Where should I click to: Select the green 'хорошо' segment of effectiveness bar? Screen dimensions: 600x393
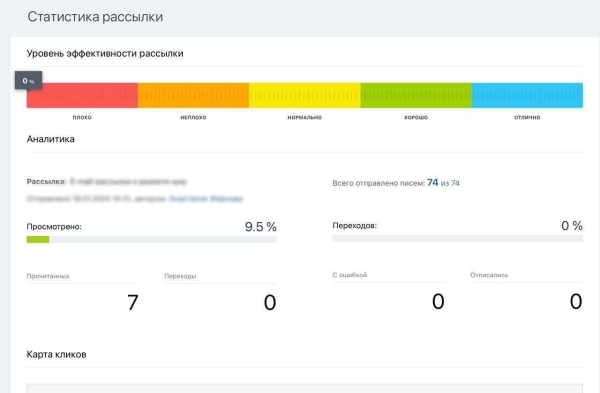tap(416, 95)
